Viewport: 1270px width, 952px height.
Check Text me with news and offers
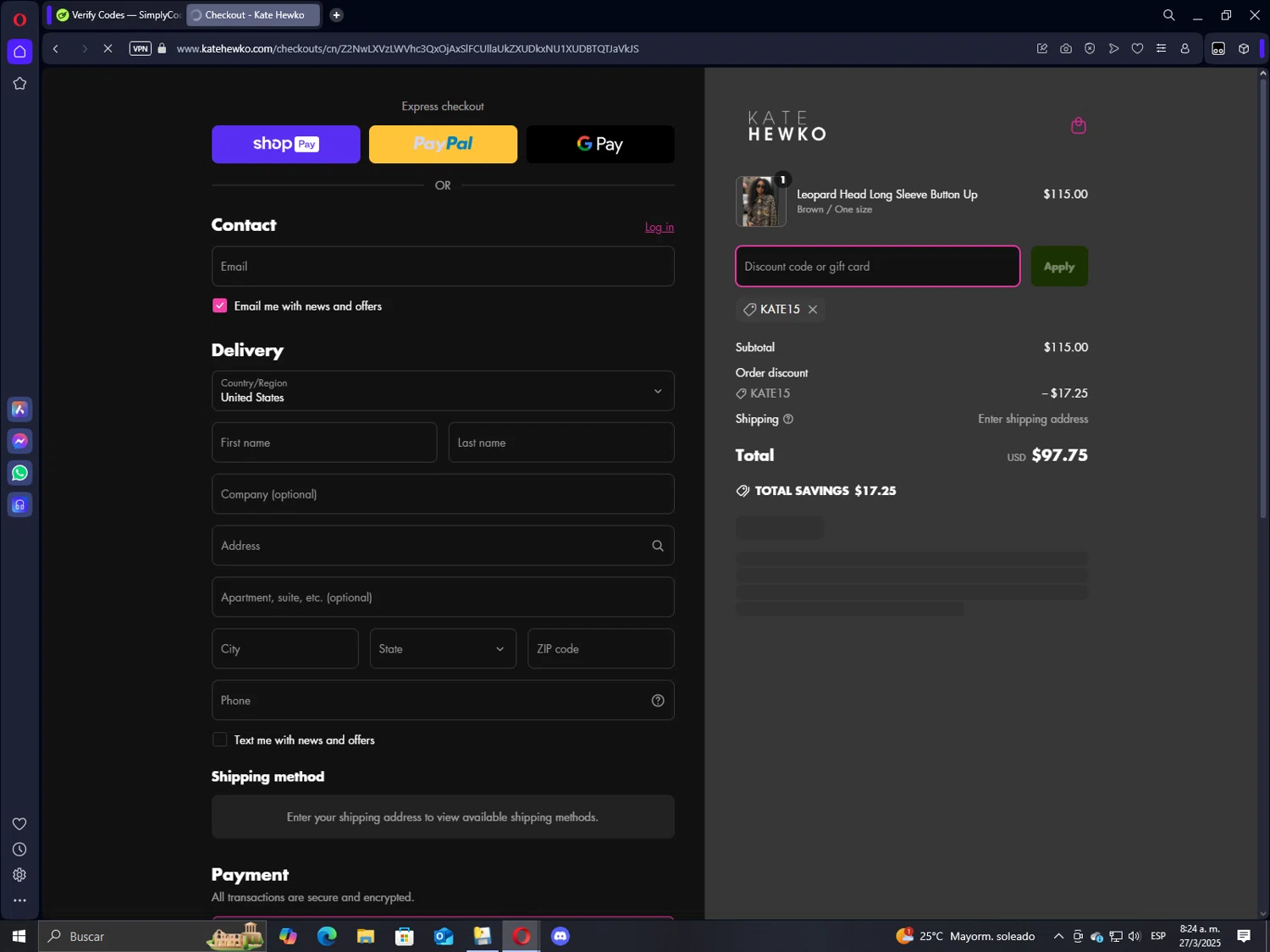click(220, 740)
